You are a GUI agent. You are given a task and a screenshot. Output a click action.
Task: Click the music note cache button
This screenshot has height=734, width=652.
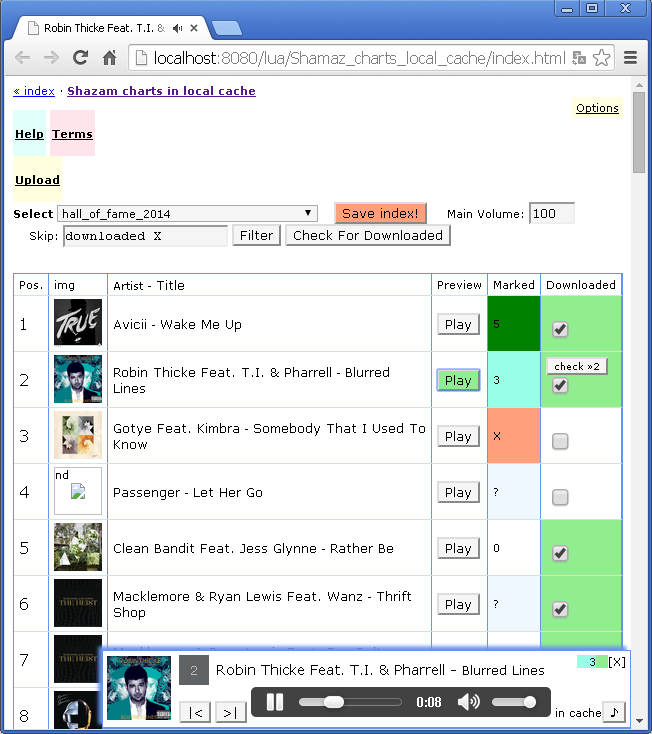(614, 712)
